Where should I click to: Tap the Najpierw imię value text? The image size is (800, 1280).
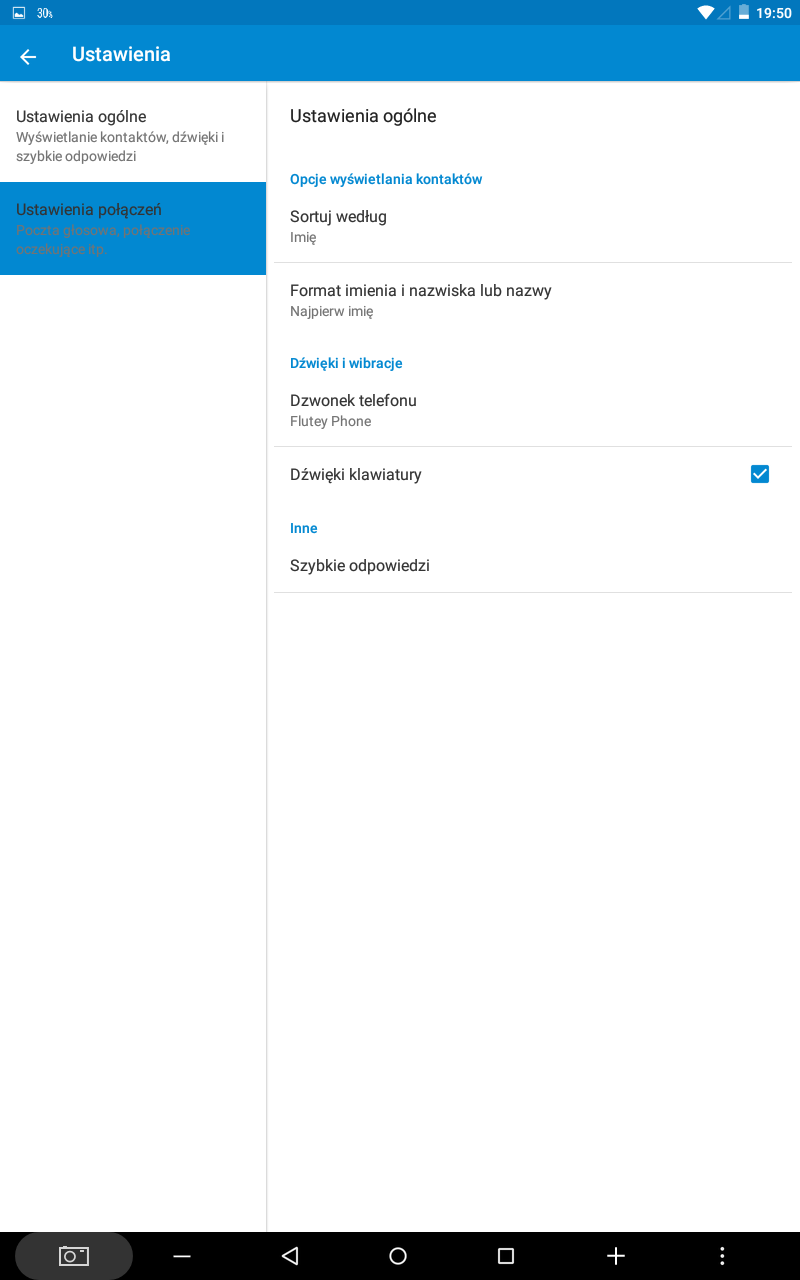(x=331, y=311)
